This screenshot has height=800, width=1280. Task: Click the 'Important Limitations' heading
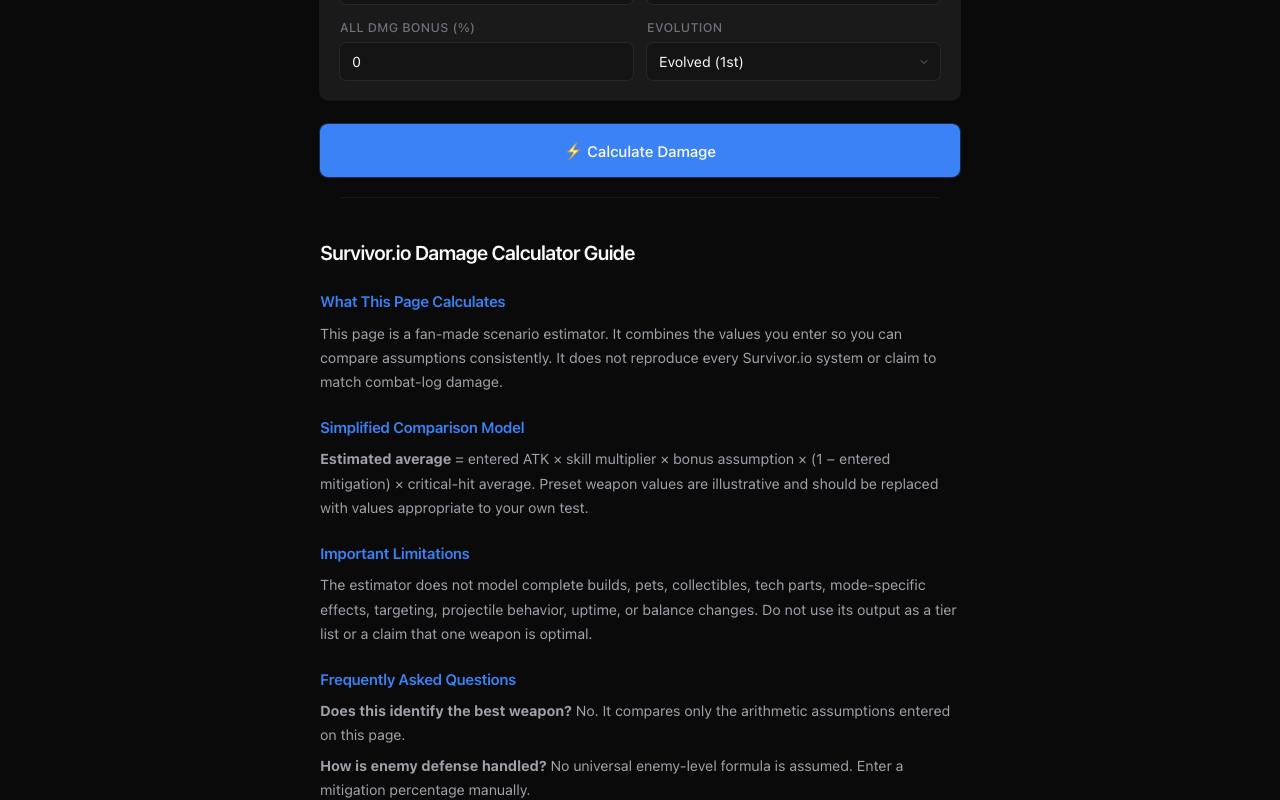pos(394,554)
